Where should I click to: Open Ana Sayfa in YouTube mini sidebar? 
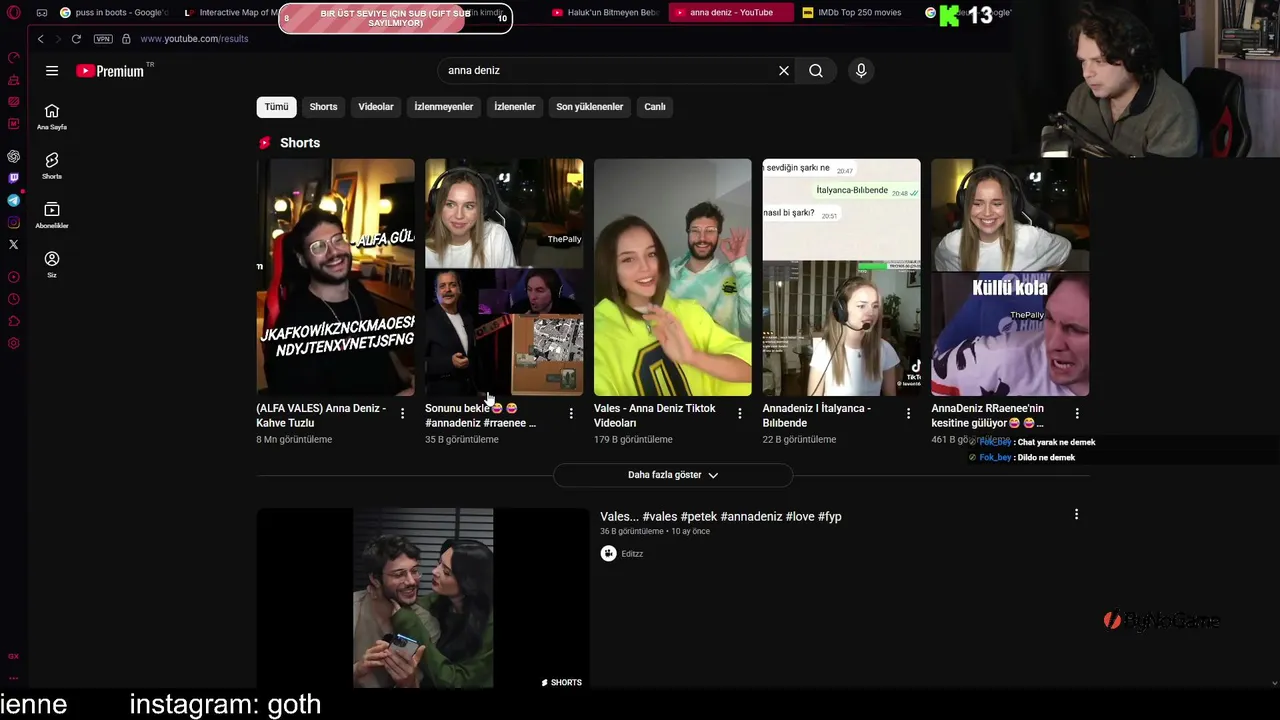click(x=52, y=117)
